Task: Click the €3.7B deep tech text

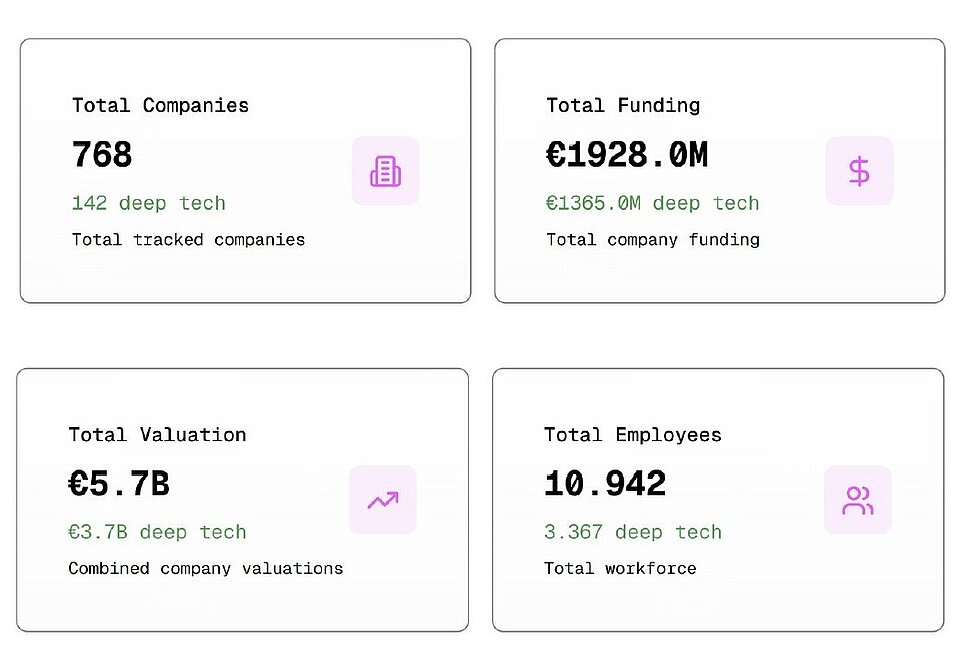Action: [157, 532]
